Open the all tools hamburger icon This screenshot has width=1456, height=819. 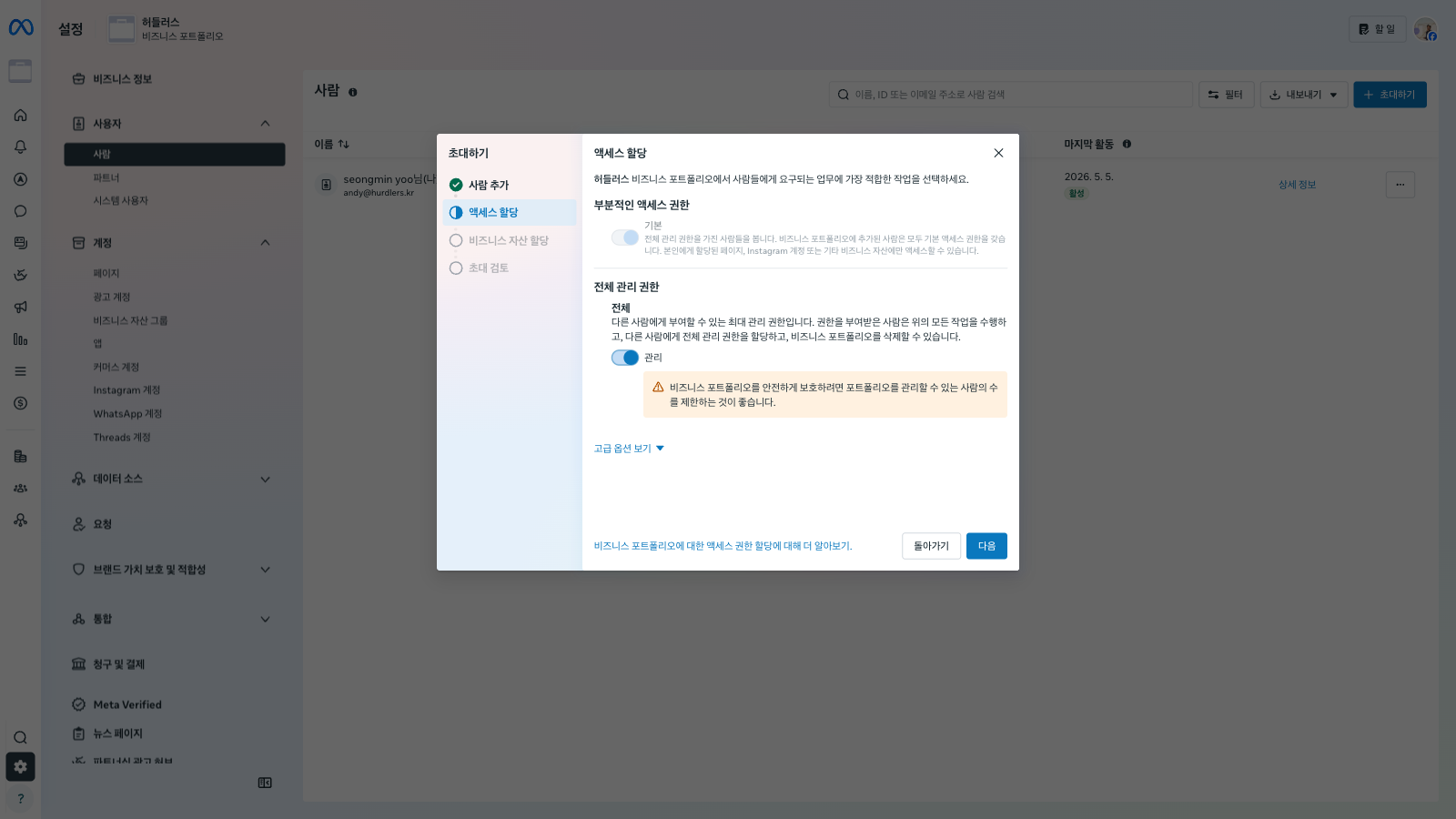[20, 371]
